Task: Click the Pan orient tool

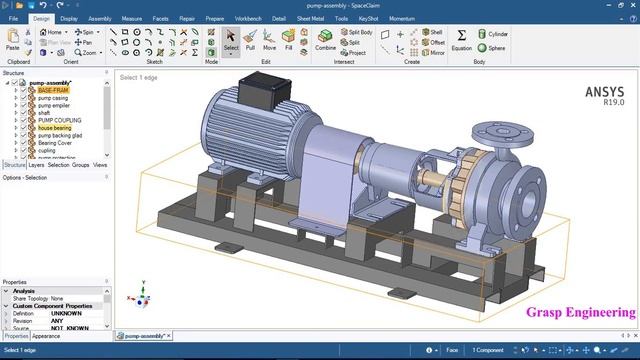Action: (x=83, y=42)
